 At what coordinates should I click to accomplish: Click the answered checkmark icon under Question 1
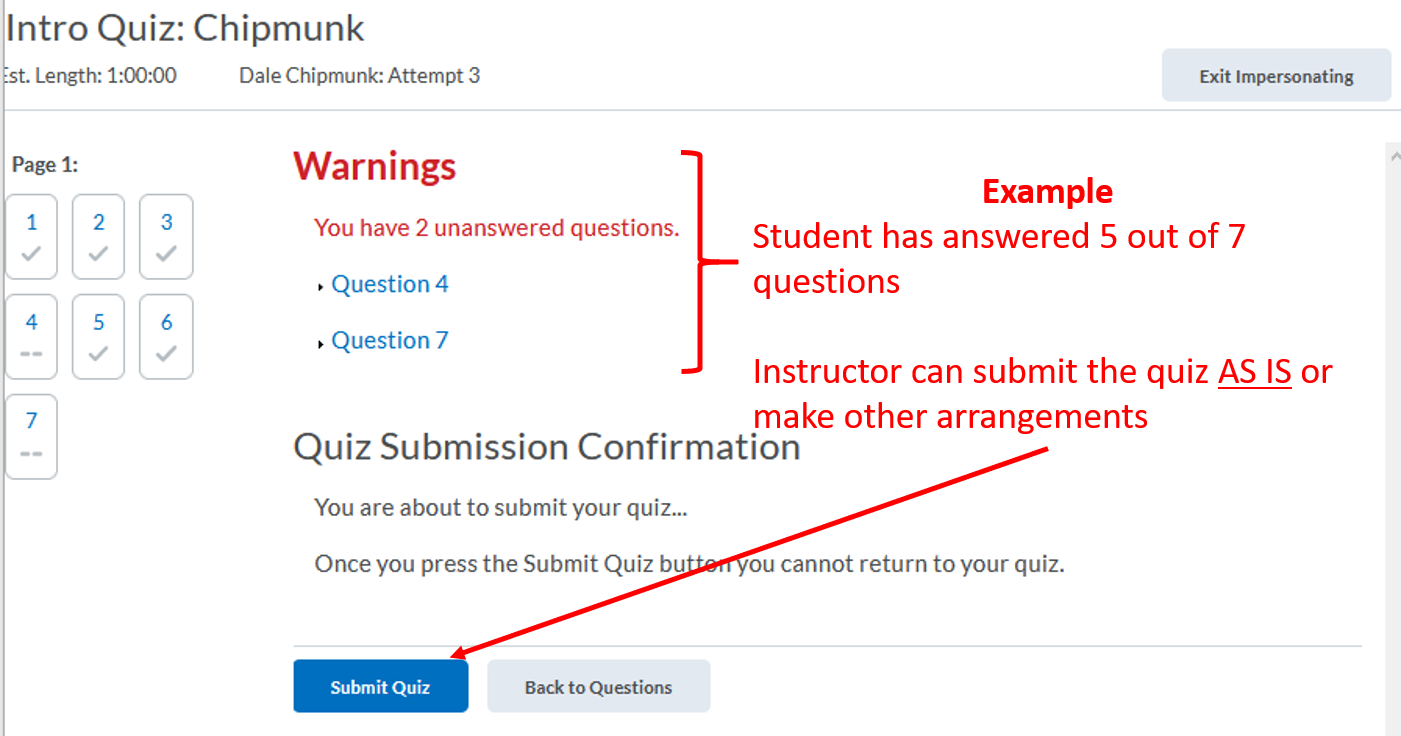[31, 255]
